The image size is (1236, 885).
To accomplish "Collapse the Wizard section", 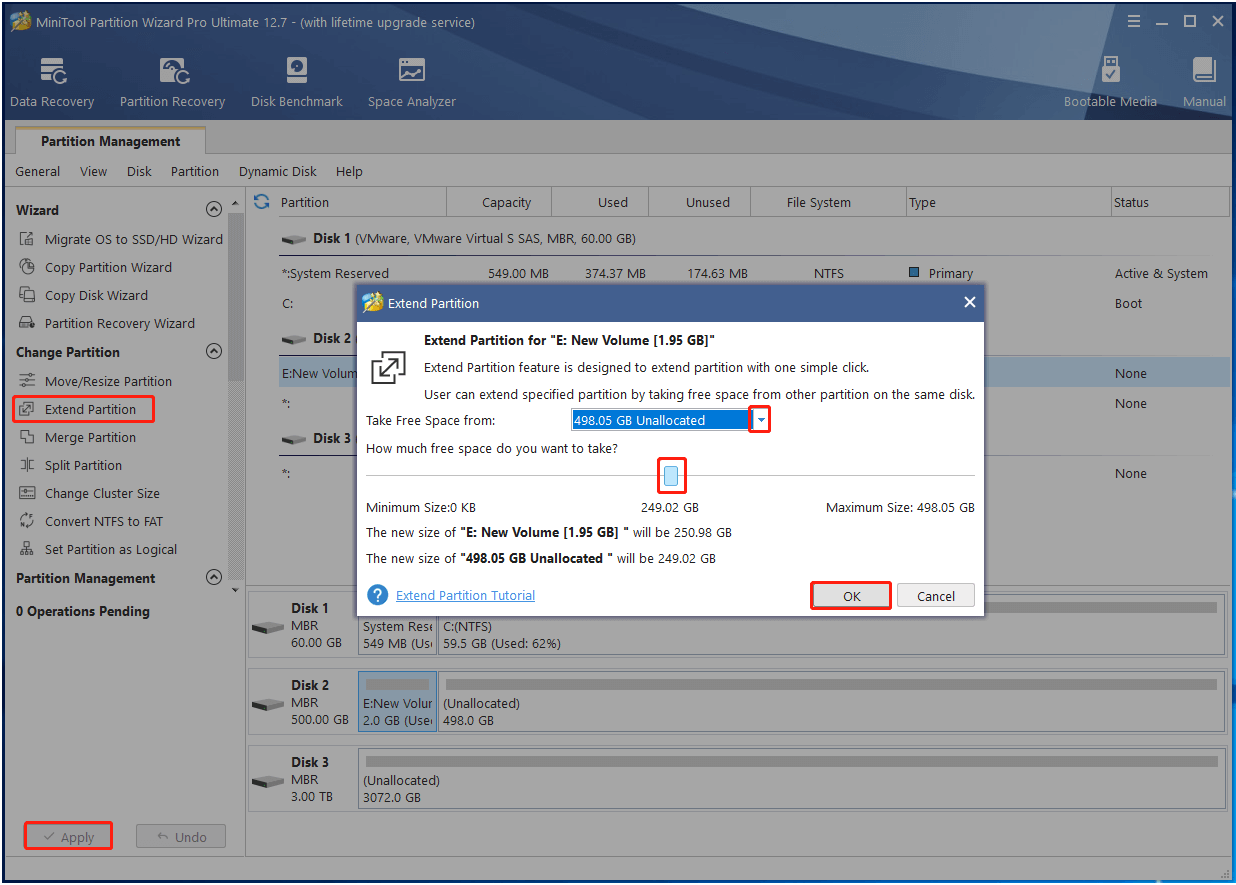I will pyautogui.click(x=213, y=210).
